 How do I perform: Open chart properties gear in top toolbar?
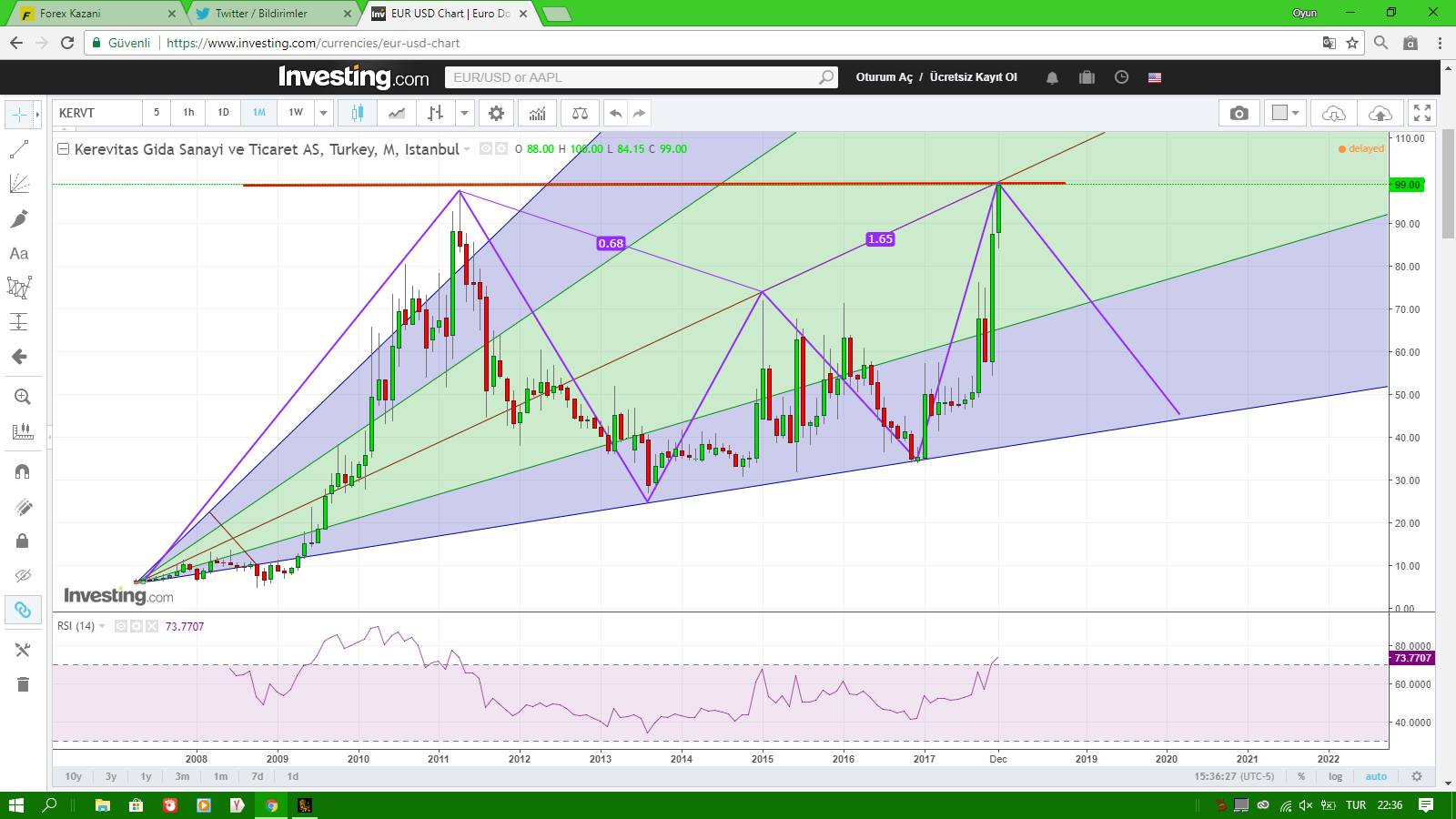pyautogui.click(x=496, y=113)
